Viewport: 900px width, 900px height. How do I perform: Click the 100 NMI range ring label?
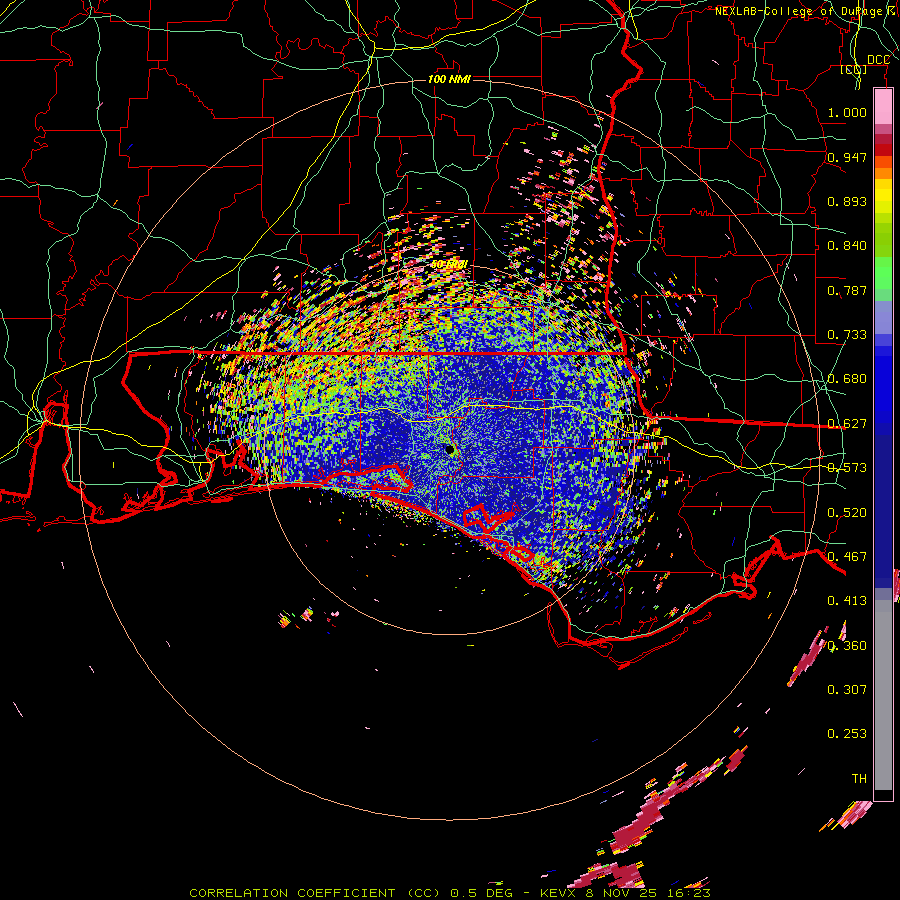449,79
